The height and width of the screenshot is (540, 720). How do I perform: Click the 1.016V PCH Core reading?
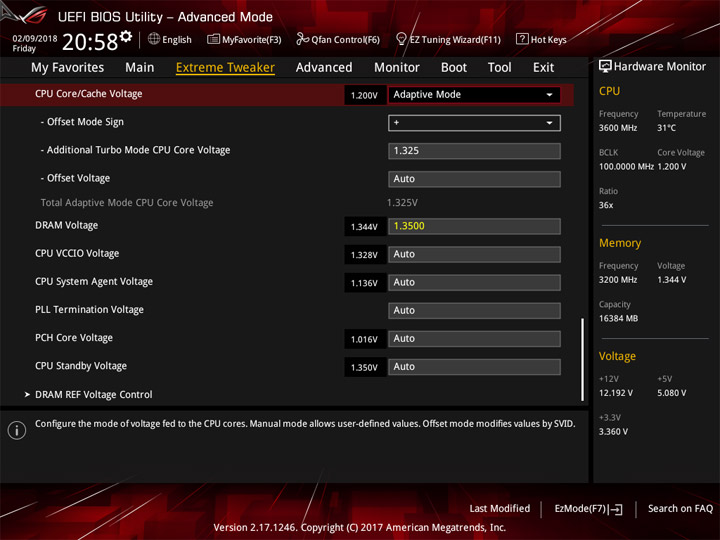point(365,339)
